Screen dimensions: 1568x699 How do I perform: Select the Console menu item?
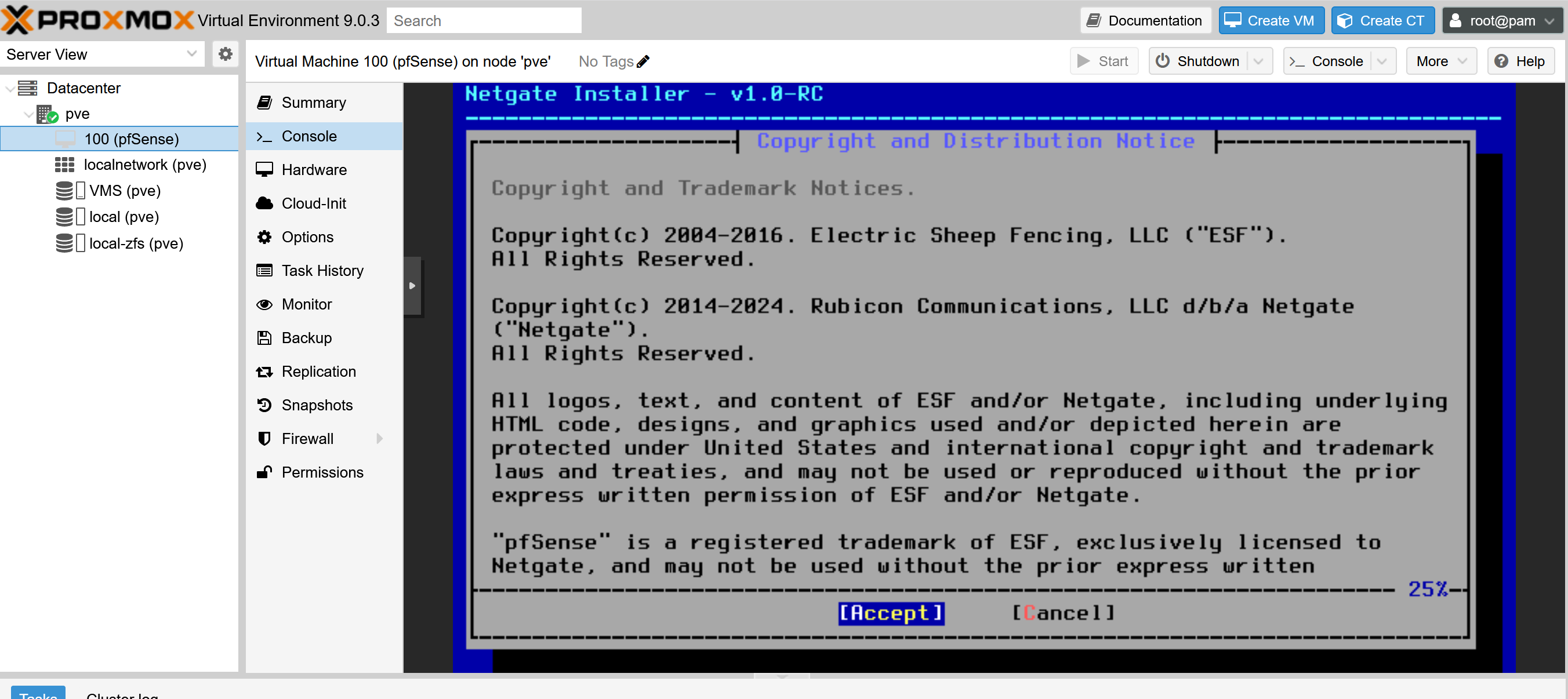[x=324, y=136]
